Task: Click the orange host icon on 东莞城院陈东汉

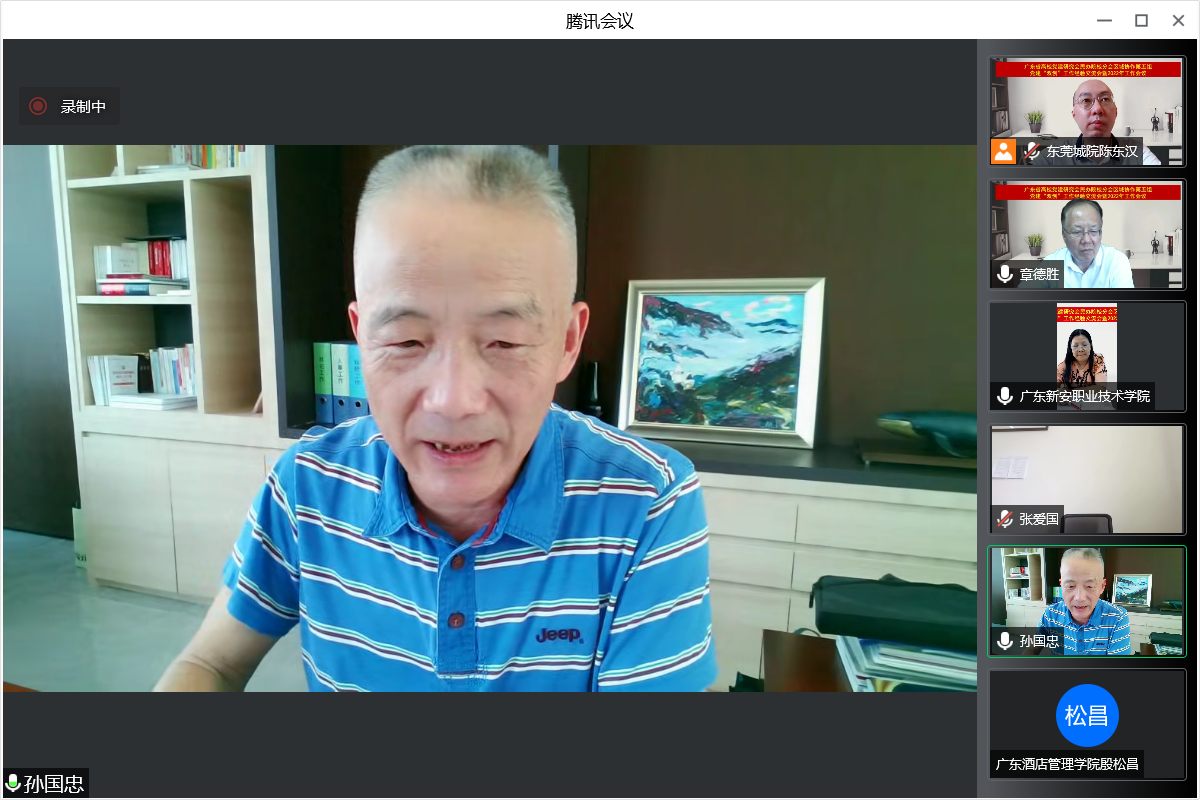Action: point(1004,152)
